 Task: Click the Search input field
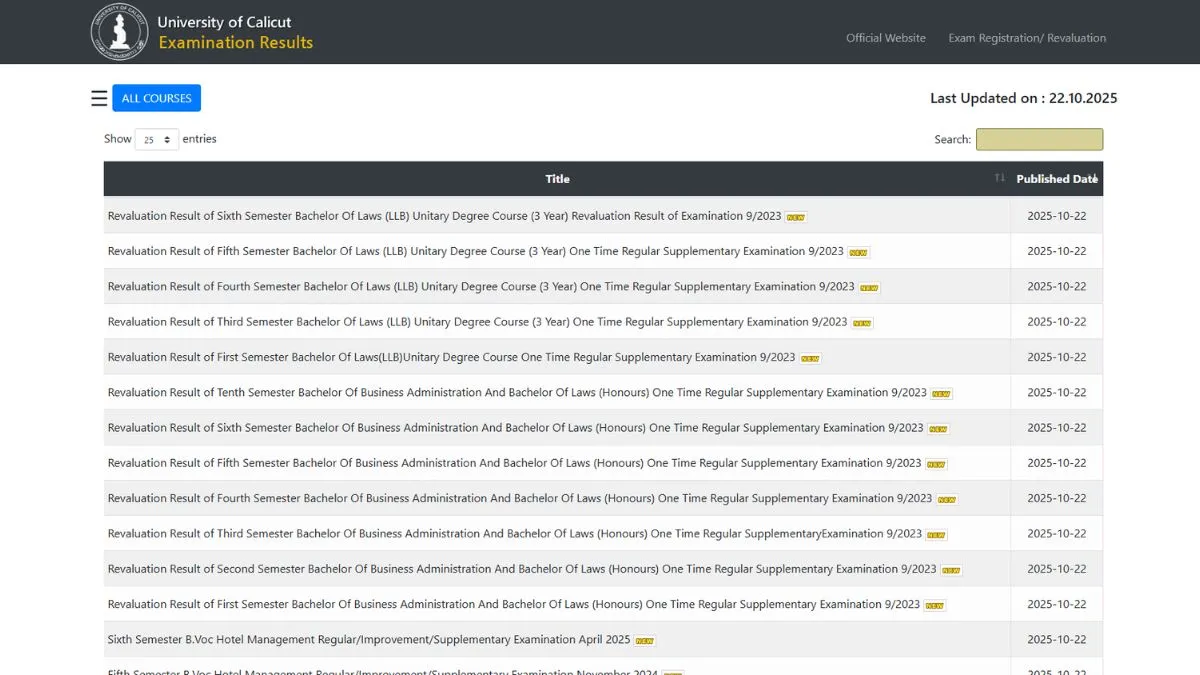coord(1039,140)
